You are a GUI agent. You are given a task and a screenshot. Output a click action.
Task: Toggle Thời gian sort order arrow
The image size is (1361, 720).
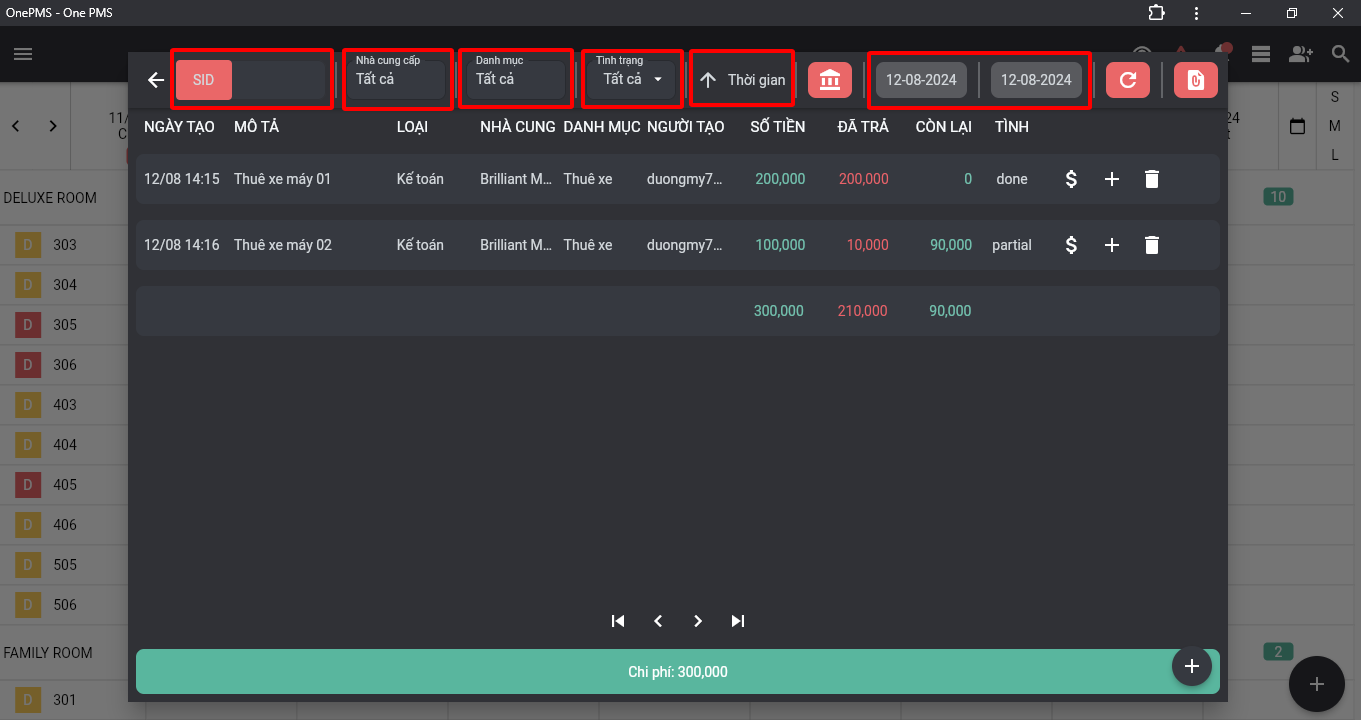coord(708,80)
